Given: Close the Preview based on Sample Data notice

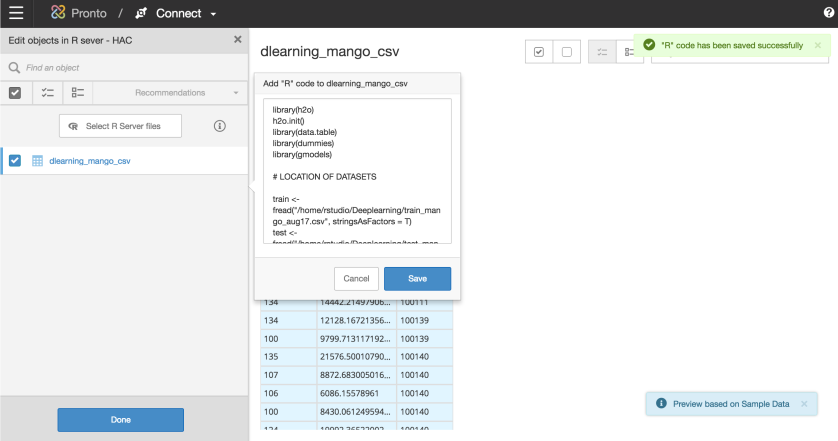Looking at the screenshot, I should tap(804, 404).
